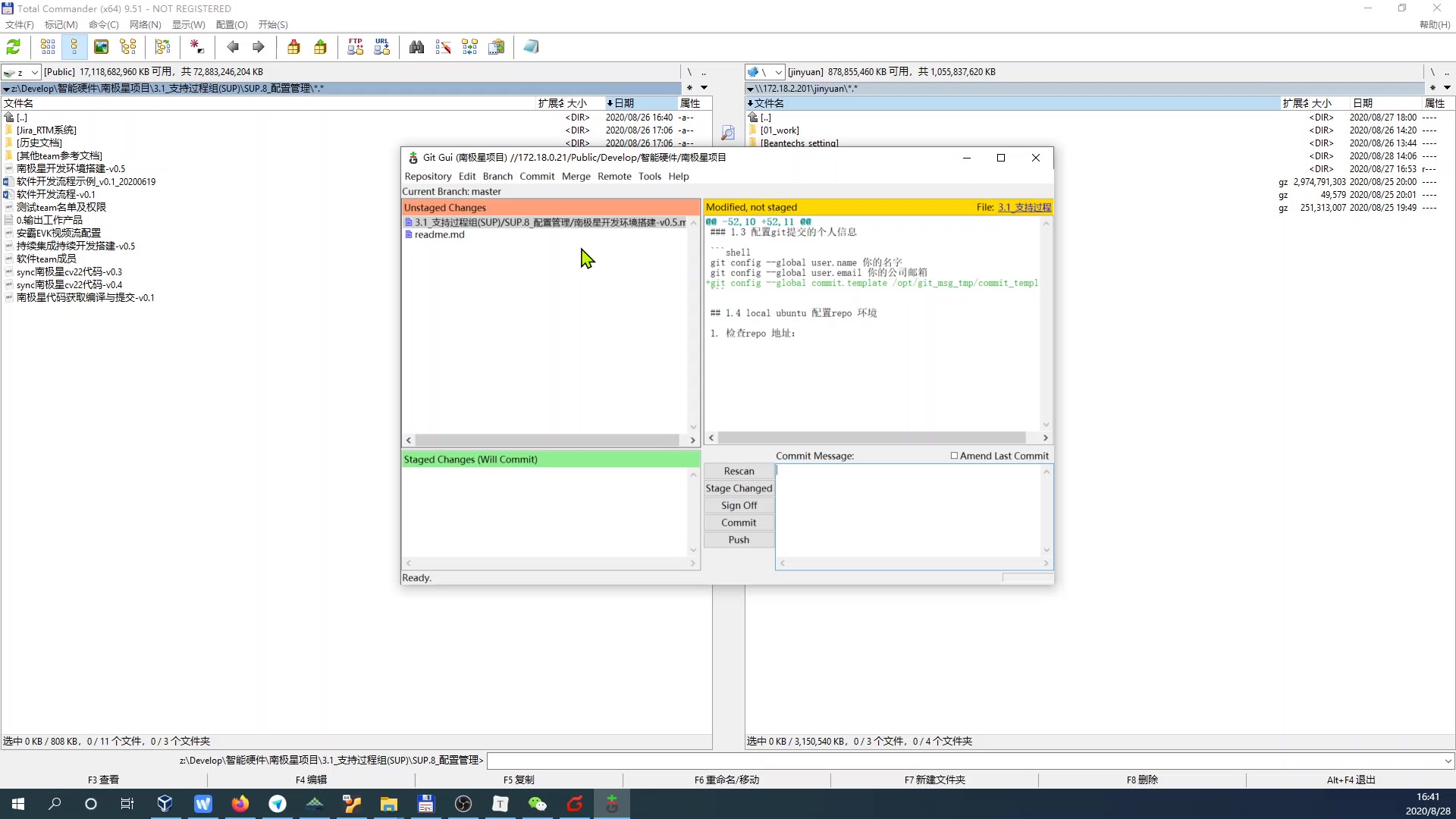Click the Help menu in Git Gui

point(680,176)
